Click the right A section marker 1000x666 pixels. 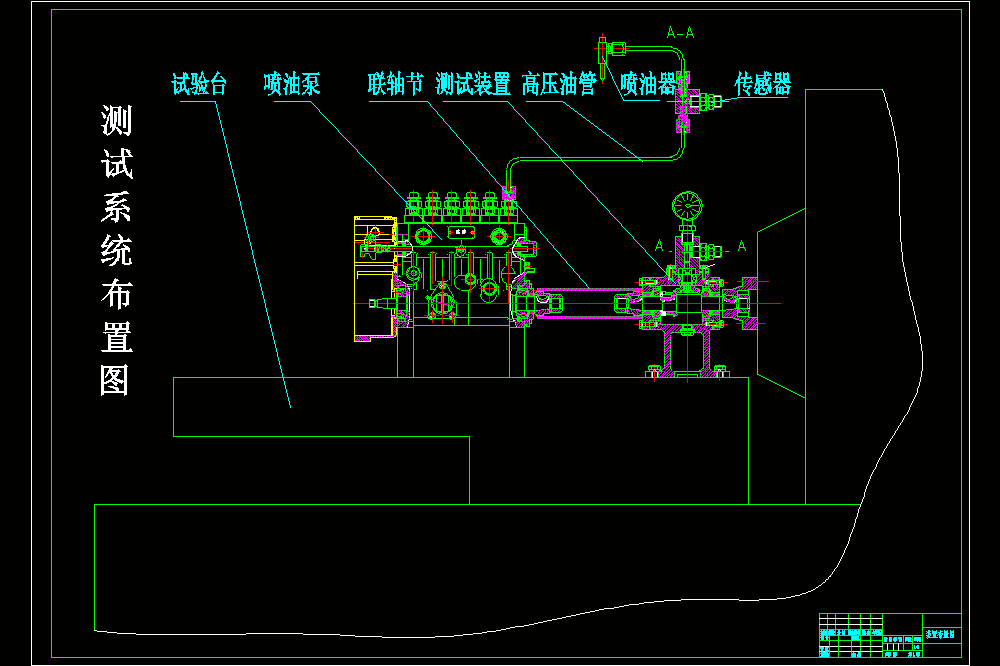(742, 246)
